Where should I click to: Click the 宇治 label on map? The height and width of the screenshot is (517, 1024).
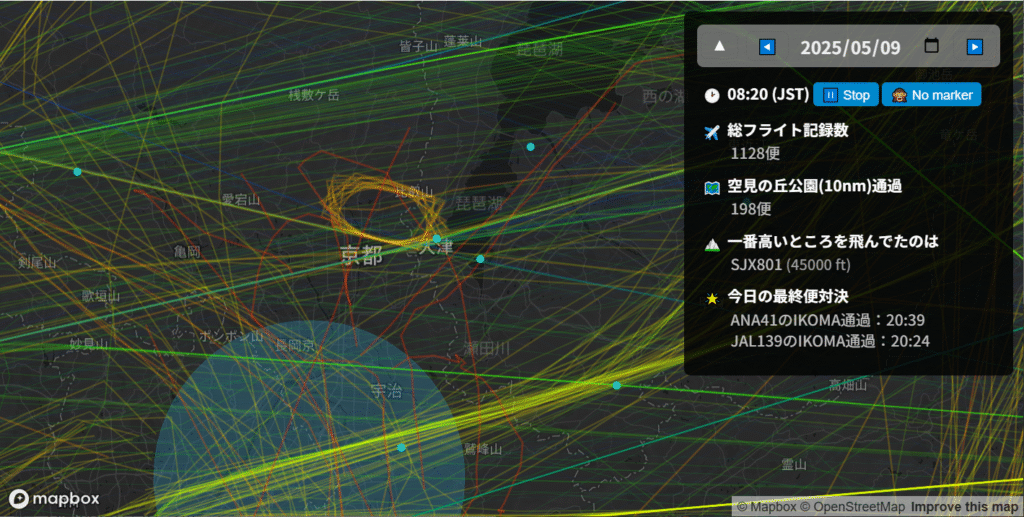click(386, 391)
